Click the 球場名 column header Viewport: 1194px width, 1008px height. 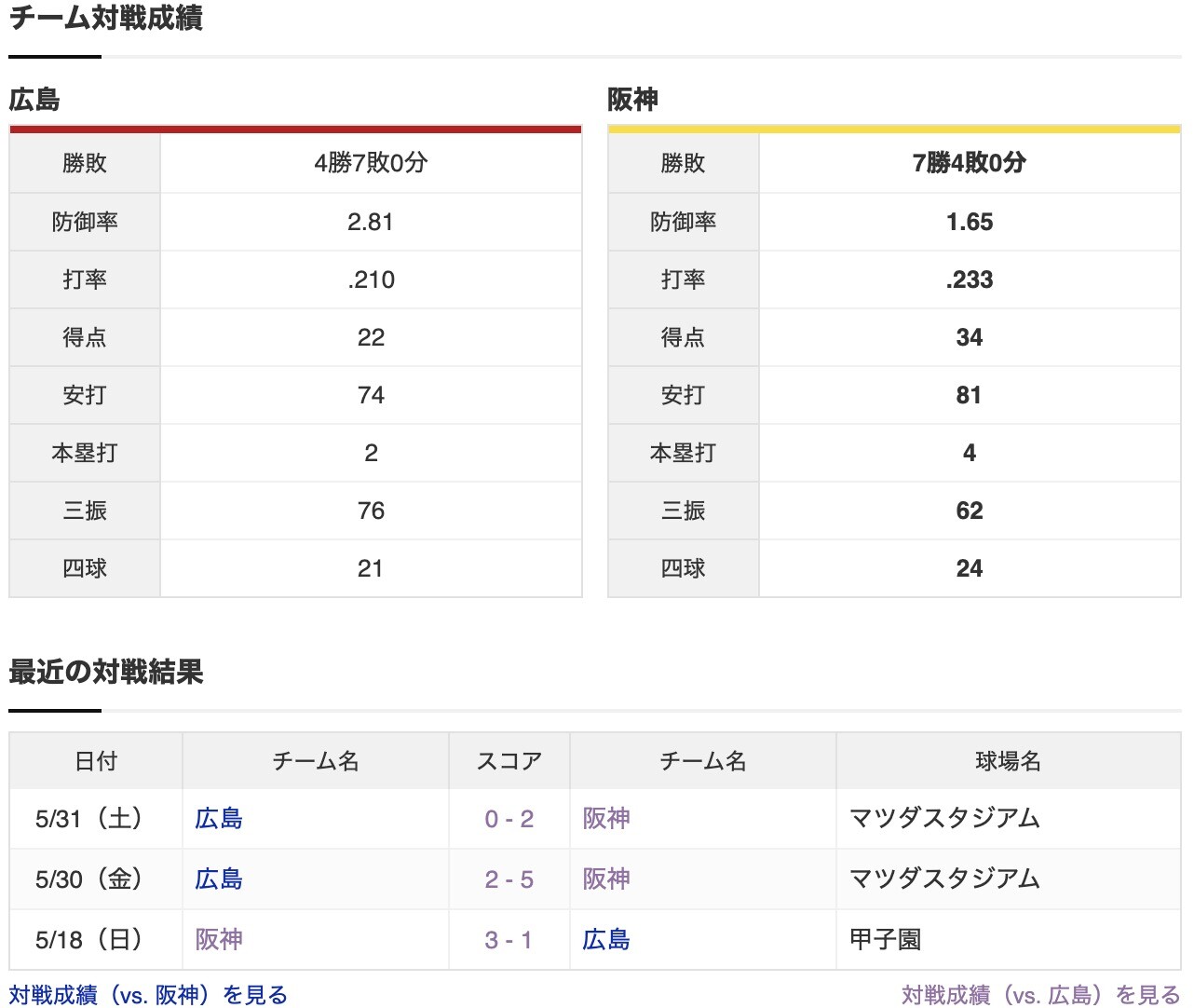[1009, 761]
